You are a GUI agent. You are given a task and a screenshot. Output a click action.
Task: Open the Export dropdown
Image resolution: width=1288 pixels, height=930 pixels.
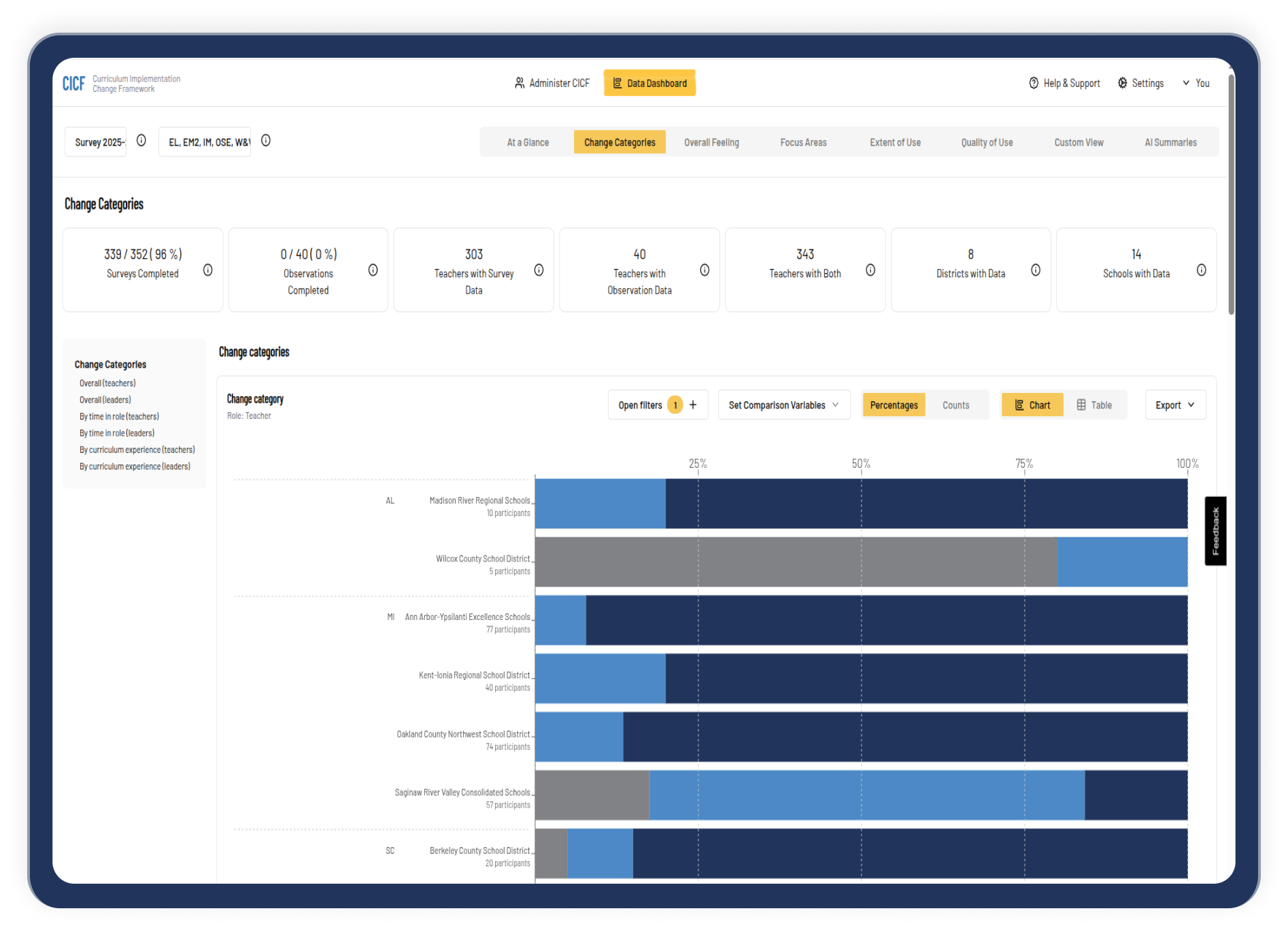pyautogui.click(x=1174, y=405)
